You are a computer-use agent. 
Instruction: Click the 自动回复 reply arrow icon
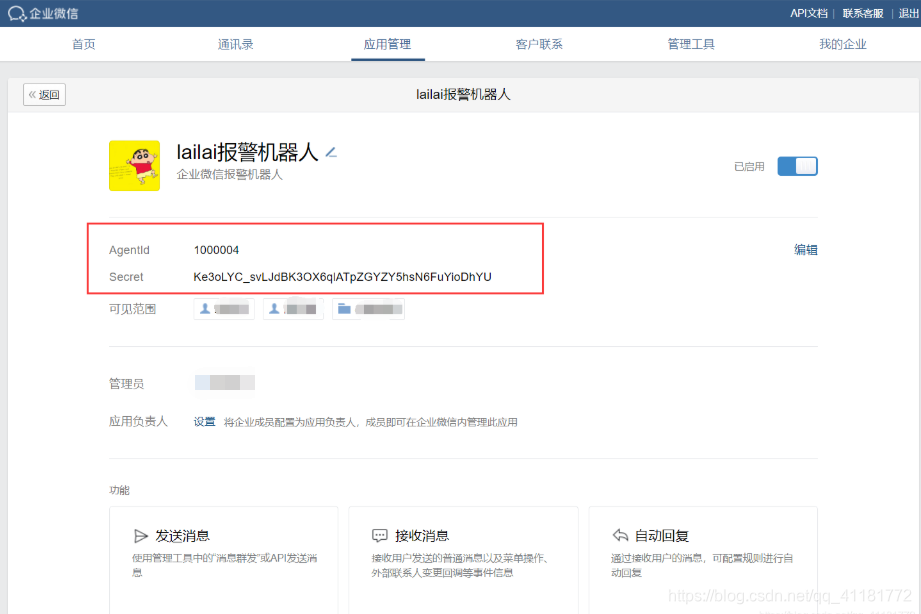coord(620,535)
